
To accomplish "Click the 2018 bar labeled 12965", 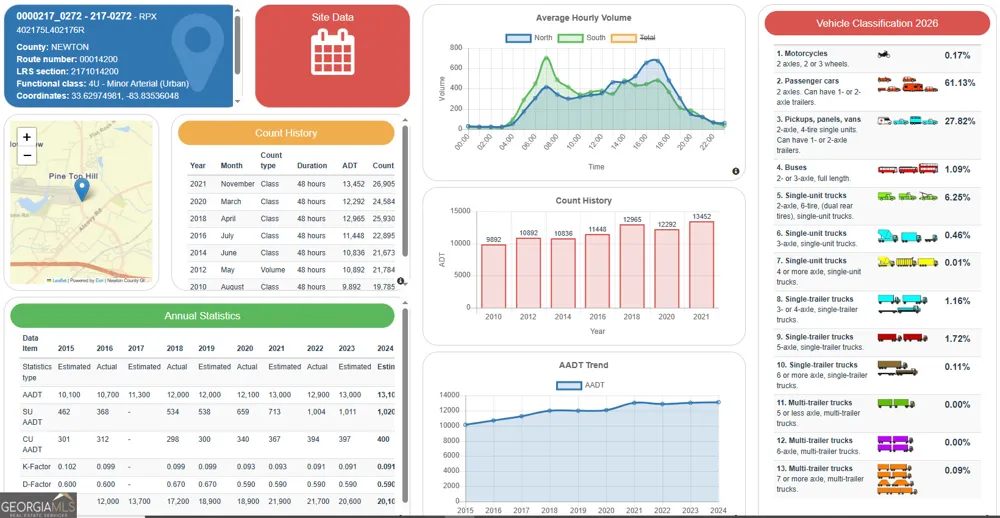I will click(x=631, y=266).
